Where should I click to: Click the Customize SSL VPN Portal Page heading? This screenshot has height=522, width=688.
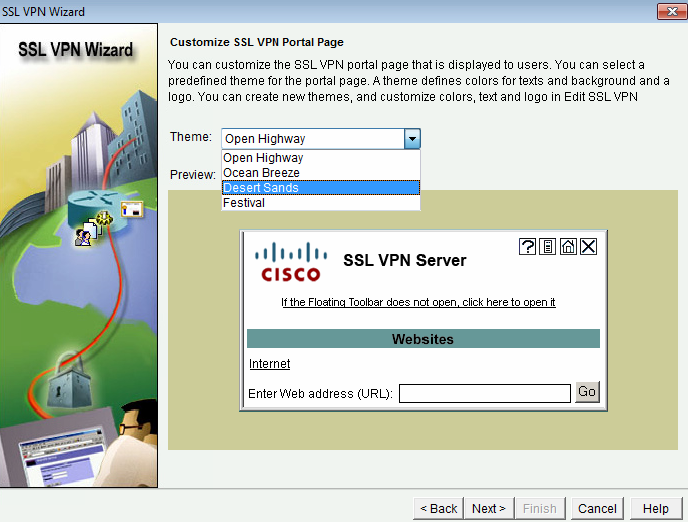(257, 42)
